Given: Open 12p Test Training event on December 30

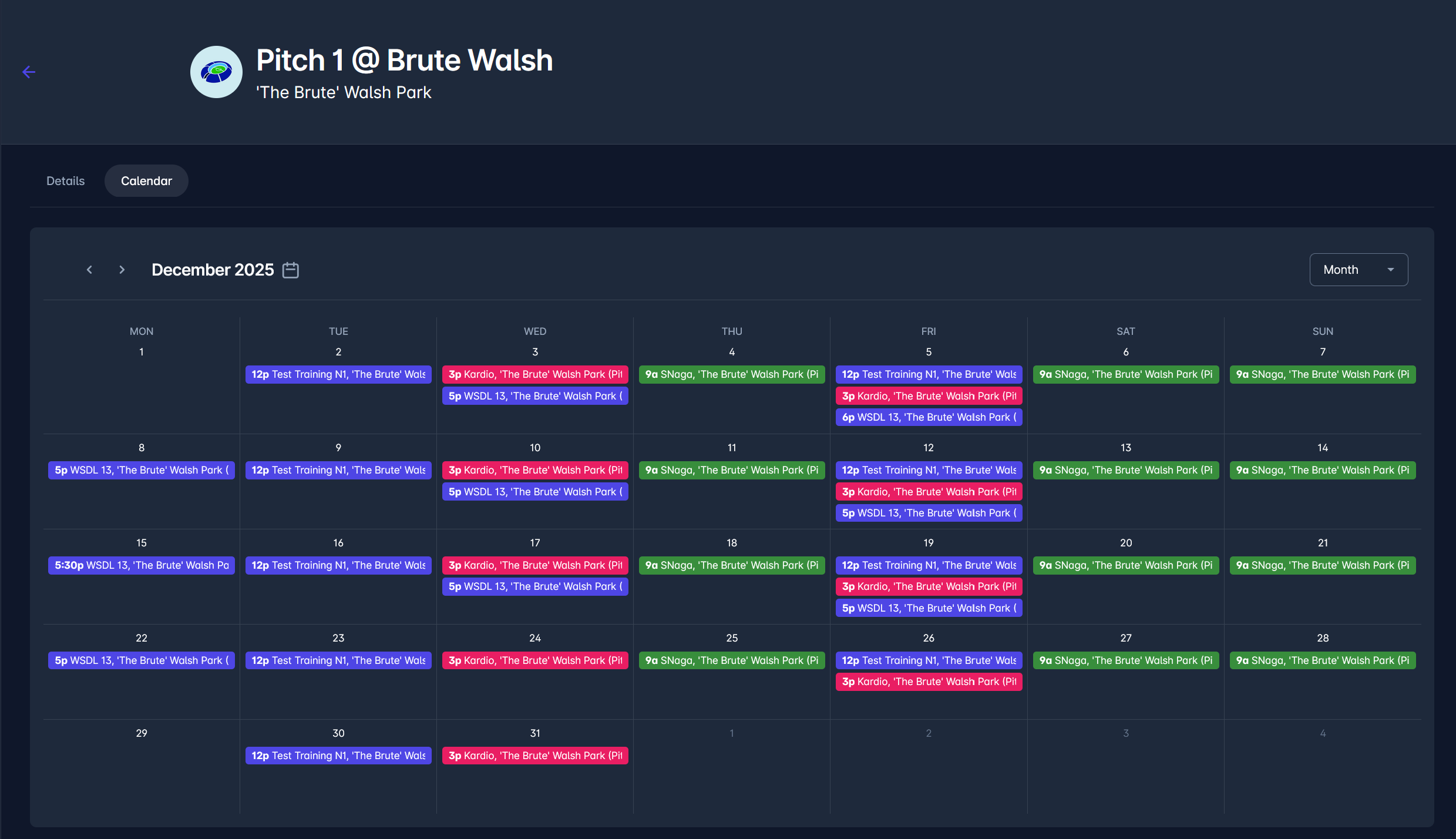Looking at the screenshot, I should (x=338, y=756).
